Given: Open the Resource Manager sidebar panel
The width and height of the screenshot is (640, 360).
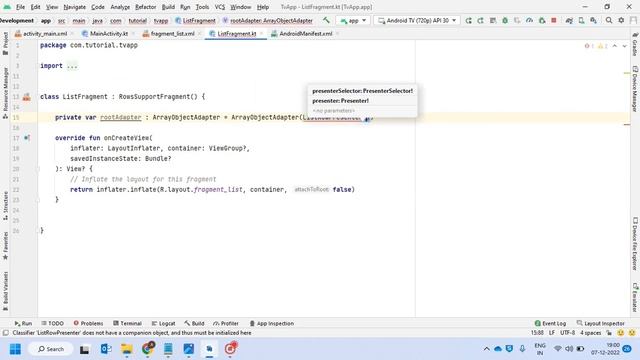Looking at the screenshot, I should (x=5, y=93).
